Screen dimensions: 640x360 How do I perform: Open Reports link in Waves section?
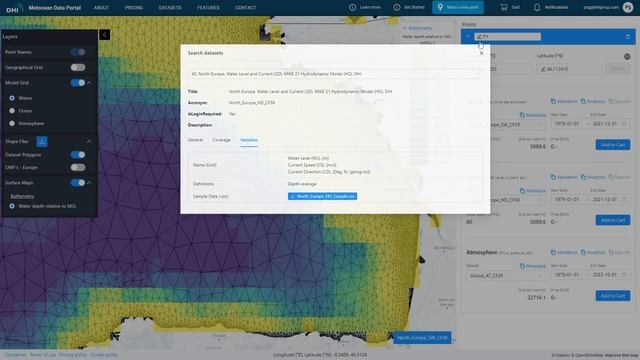tap(619, 101)
